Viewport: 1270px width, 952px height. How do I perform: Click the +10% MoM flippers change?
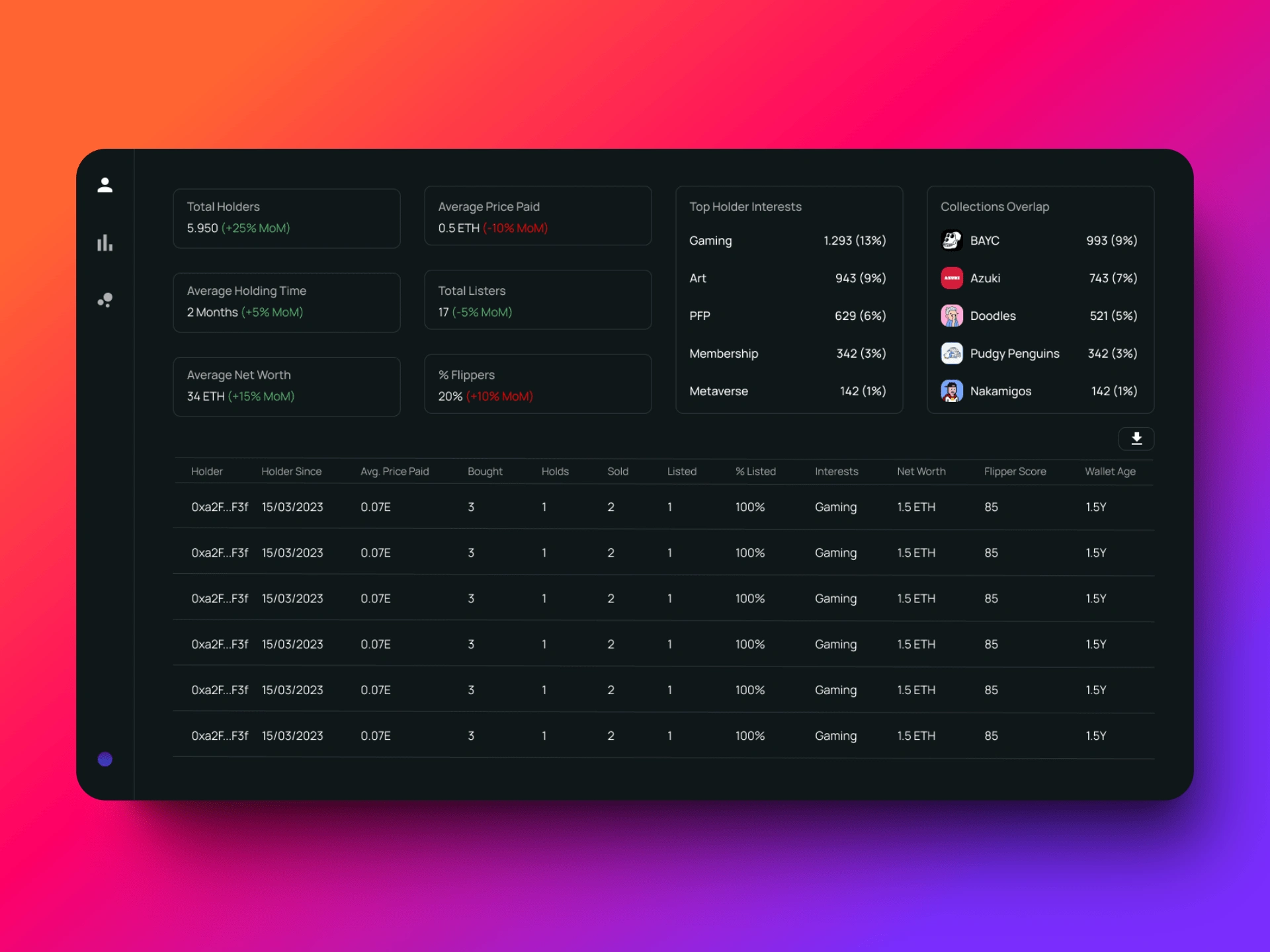(x=499, y=397)
